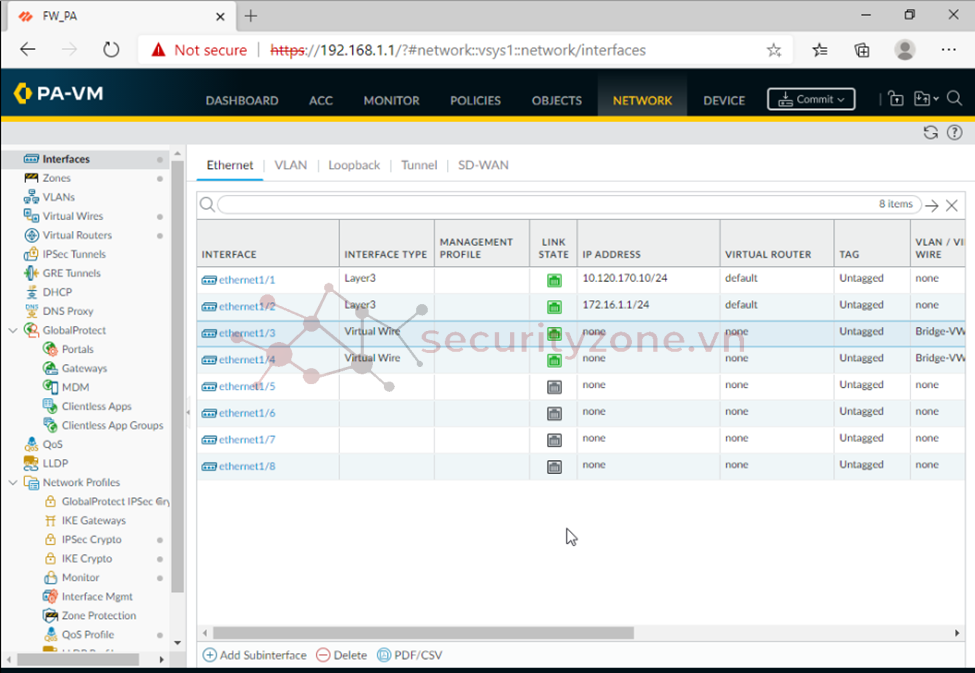Open Interfaces in the sidebar
This screenshot has height=673, width=975.
(65, 159)
